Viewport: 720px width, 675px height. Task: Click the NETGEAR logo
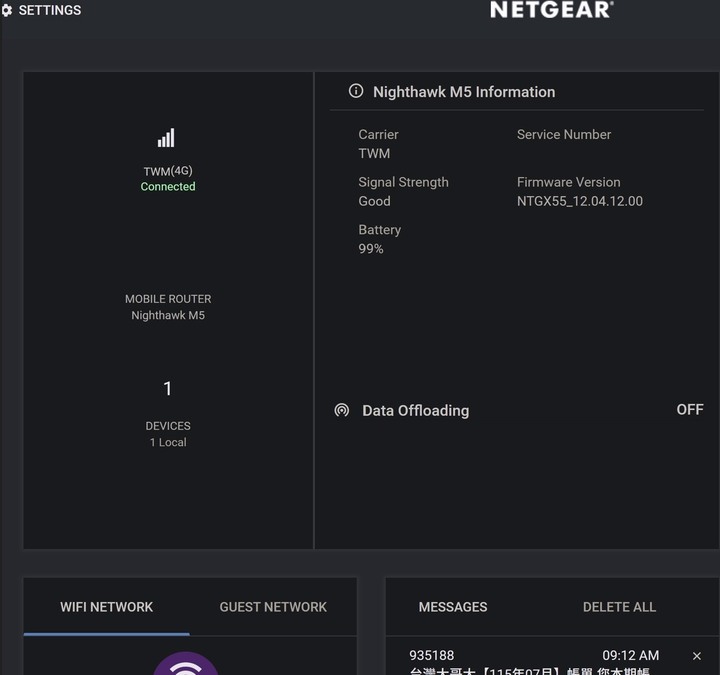coord(551,10)
